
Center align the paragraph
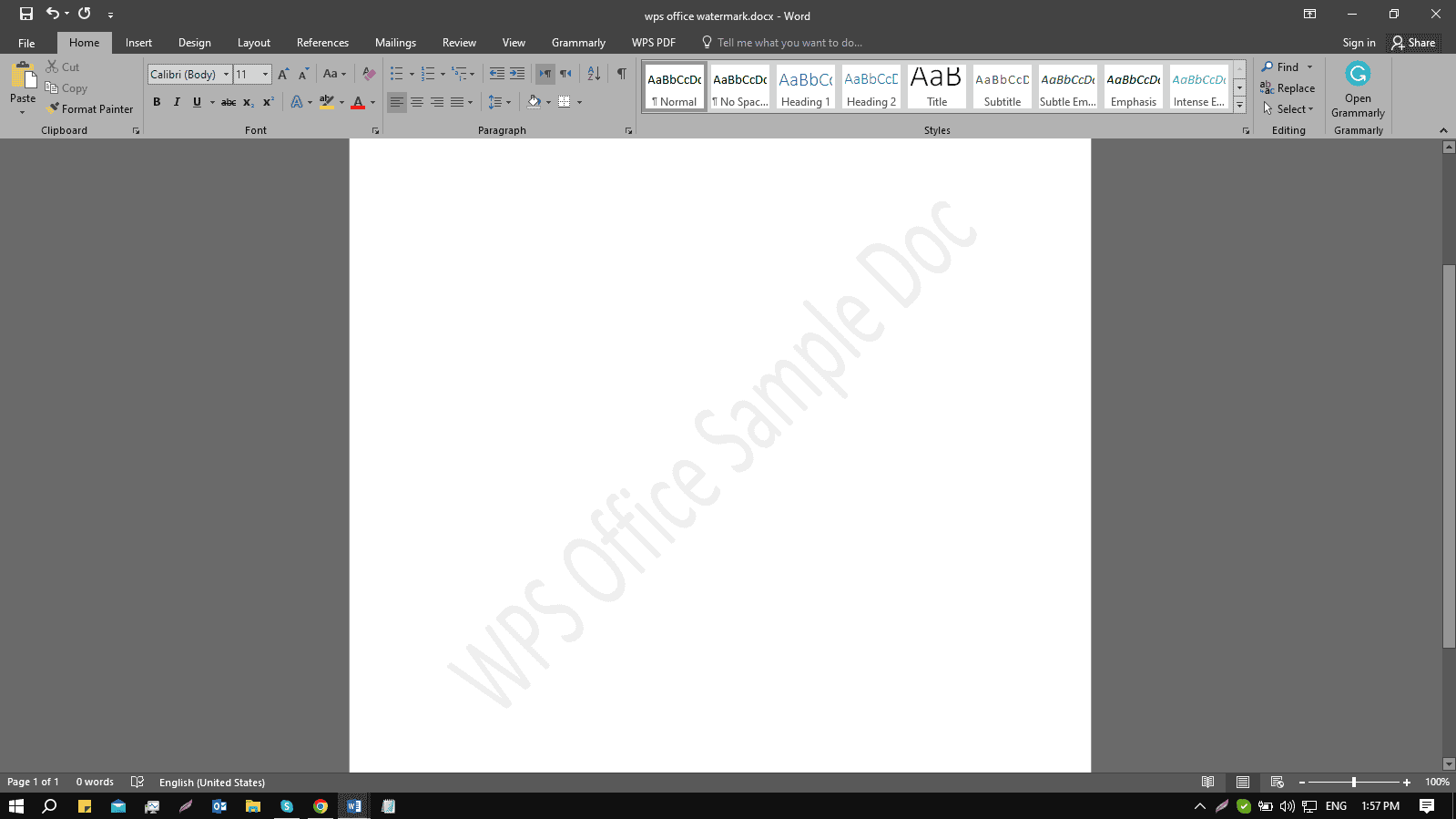[417, 102]
